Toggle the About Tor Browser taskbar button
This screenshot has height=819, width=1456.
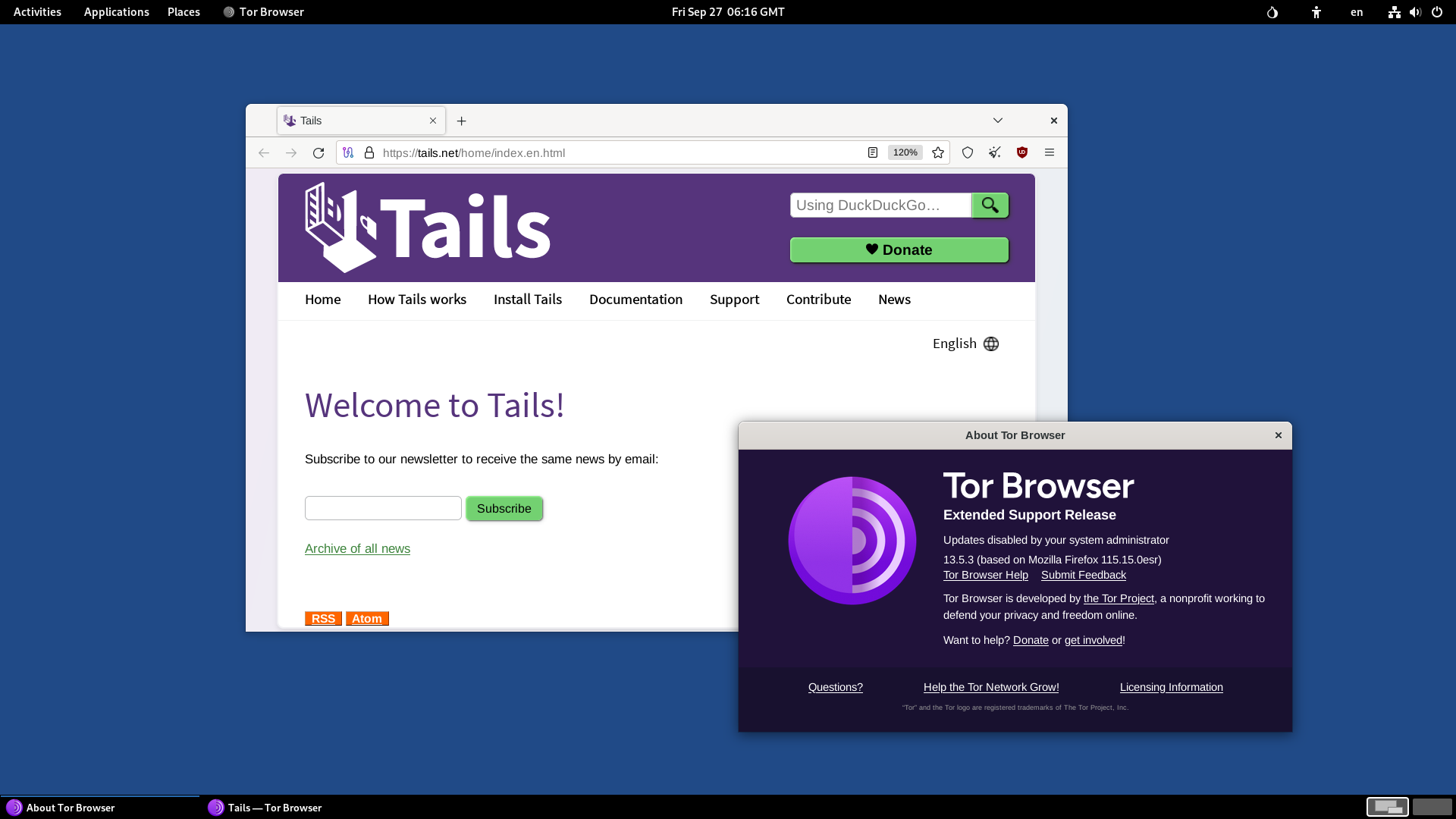67,808
